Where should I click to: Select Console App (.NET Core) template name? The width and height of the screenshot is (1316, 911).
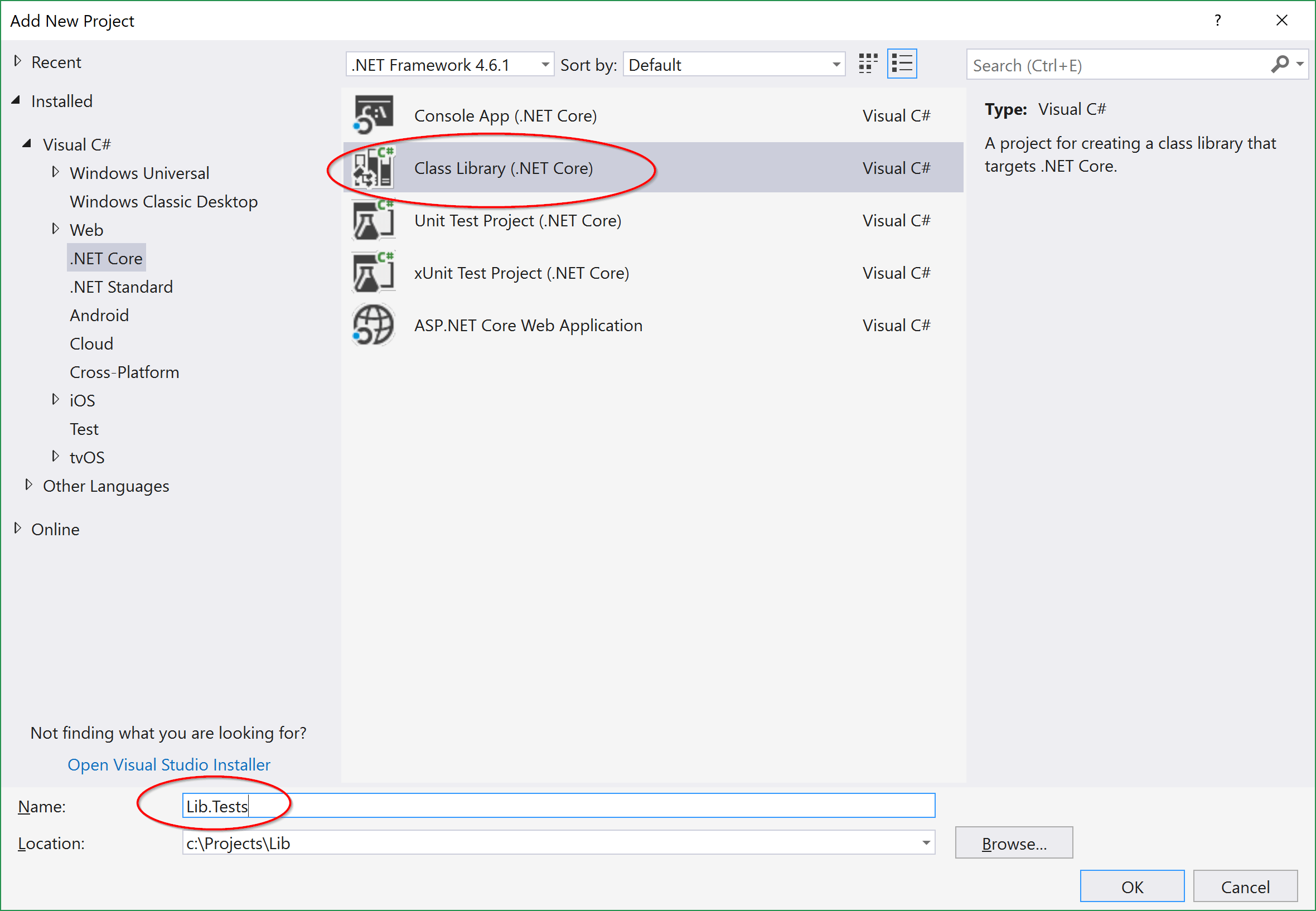[505, 116]
